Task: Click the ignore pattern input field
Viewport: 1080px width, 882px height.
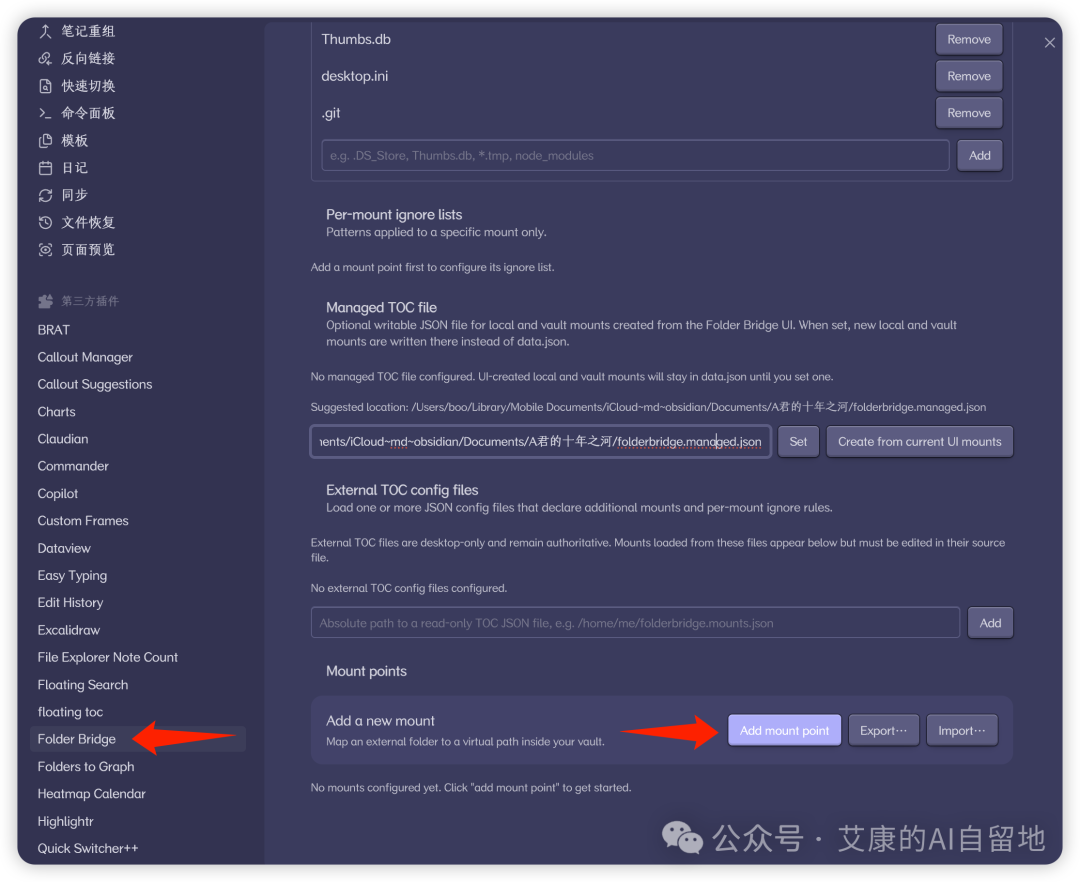Action: pyautogui.click(x=635, y=156)
